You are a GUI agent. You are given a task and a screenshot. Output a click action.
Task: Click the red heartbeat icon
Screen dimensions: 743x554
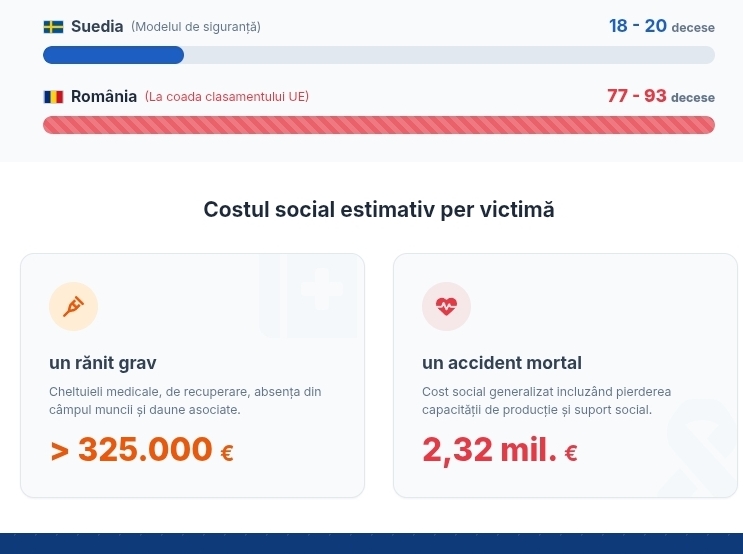[446, 307]
